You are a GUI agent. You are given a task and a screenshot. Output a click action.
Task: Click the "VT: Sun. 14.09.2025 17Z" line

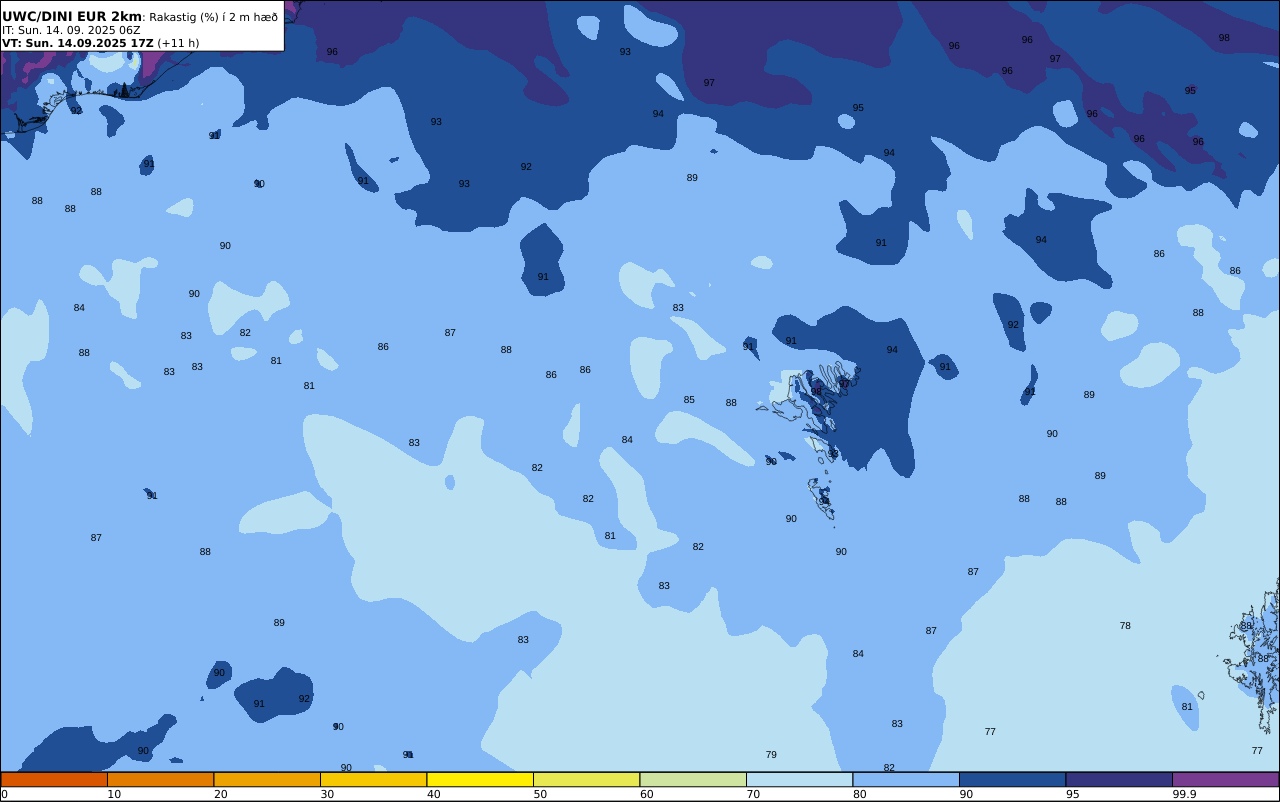(77, 43)
